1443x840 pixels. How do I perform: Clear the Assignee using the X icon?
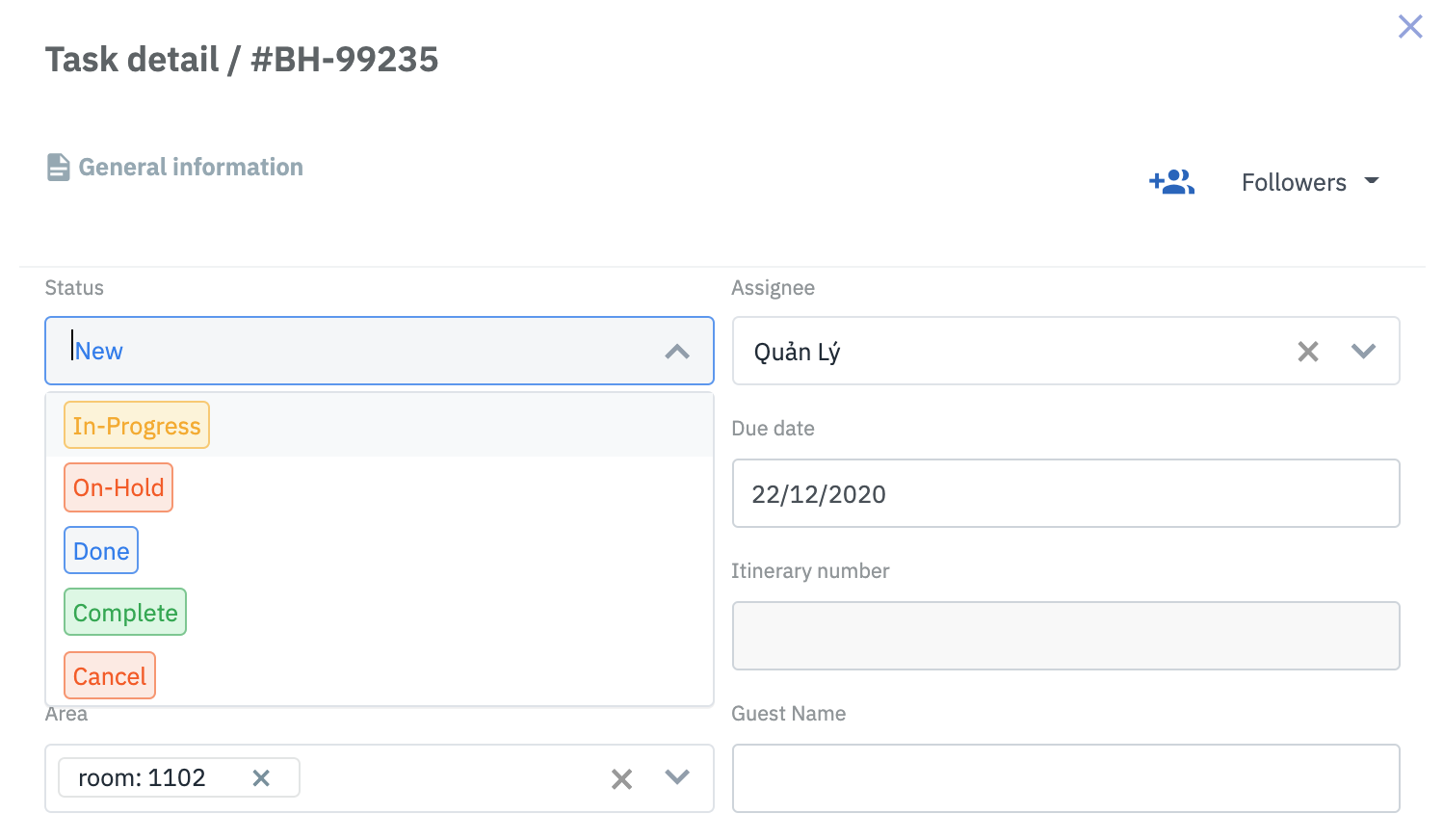(1307, 351)
